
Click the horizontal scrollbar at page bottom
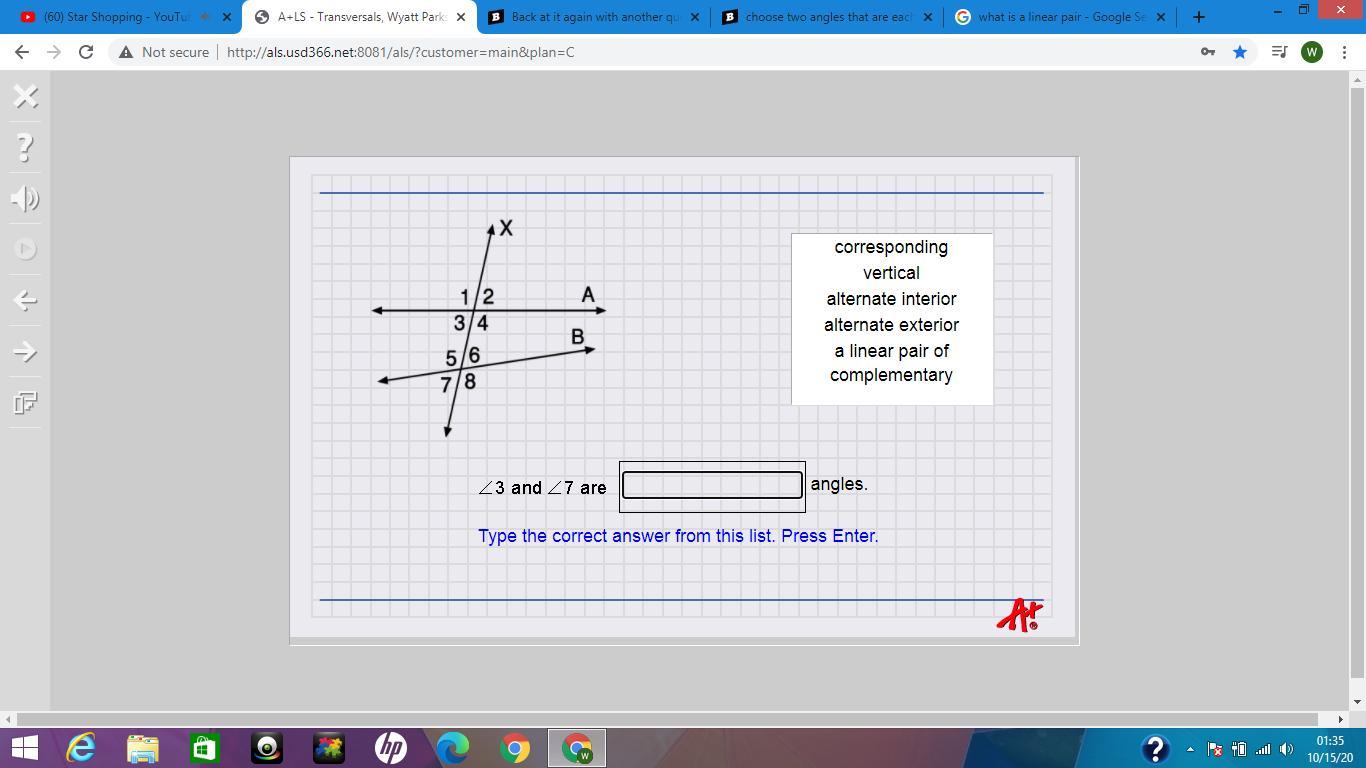[x=667, y=719]
